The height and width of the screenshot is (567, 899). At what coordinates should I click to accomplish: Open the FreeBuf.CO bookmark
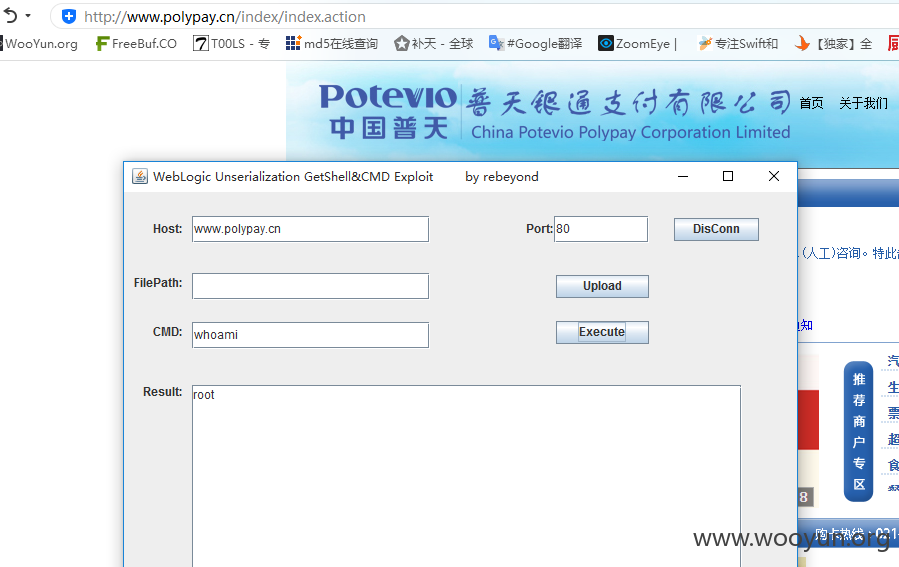coord(136,44)
